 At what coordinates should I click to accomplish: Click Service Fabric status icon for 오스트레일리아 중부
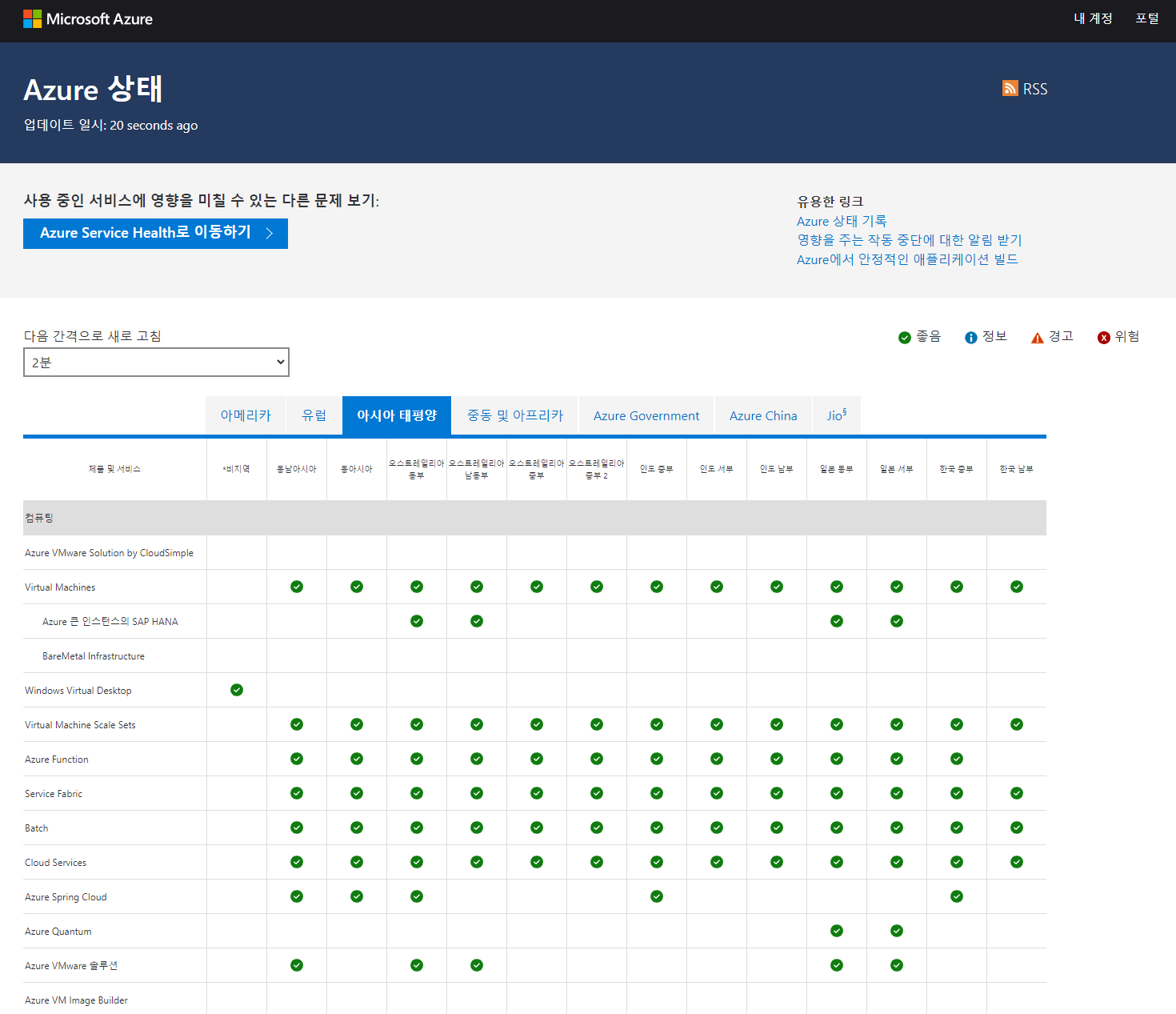tap(537, 793)
